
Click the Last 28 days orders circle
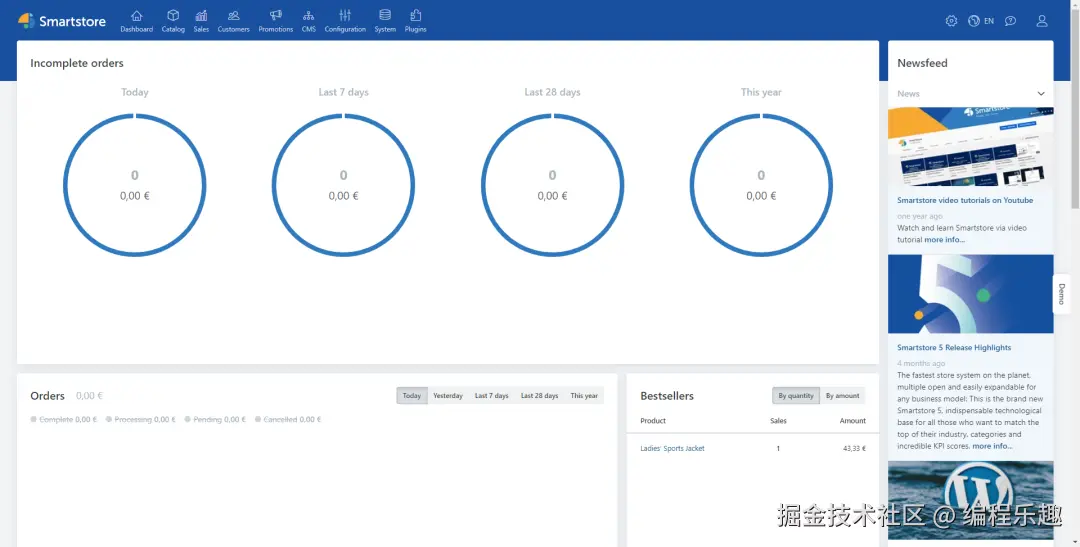point(552,185)
